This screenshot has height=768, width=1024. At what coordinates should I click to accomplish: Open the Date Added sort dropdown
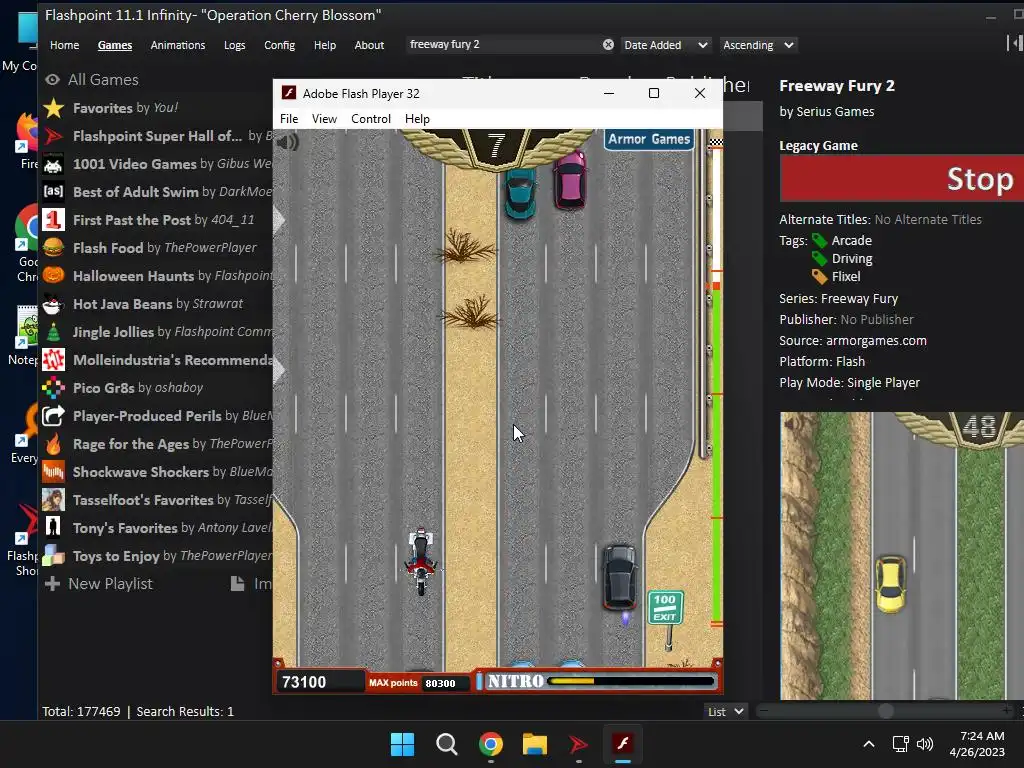pos(666,45)
